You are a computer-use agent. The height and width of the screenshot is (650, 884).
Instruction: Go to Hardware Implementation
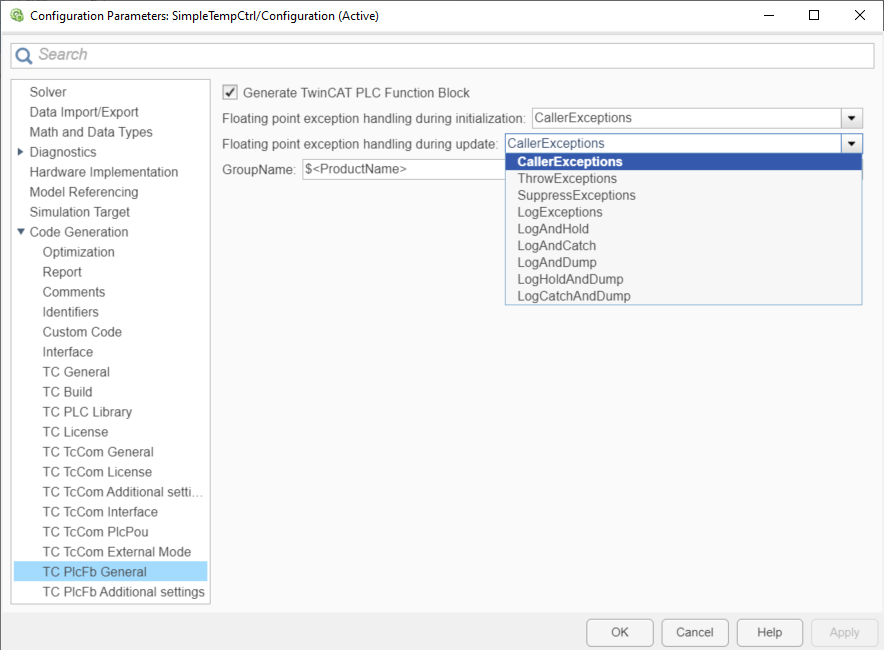tap(104, 172)
